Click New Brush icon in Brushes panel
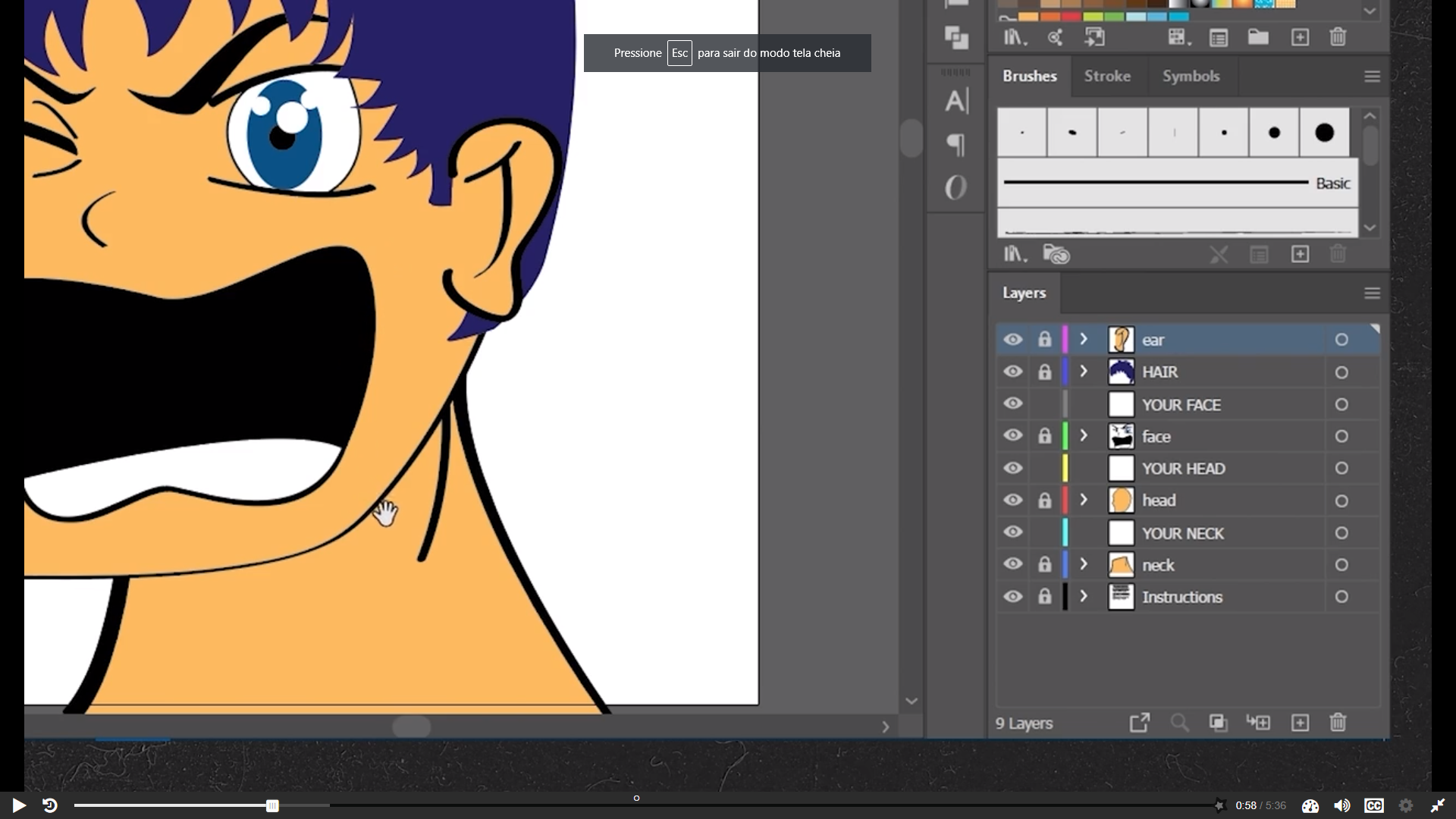This screenshot has width=1456, height=819. tap(1300, 254)
